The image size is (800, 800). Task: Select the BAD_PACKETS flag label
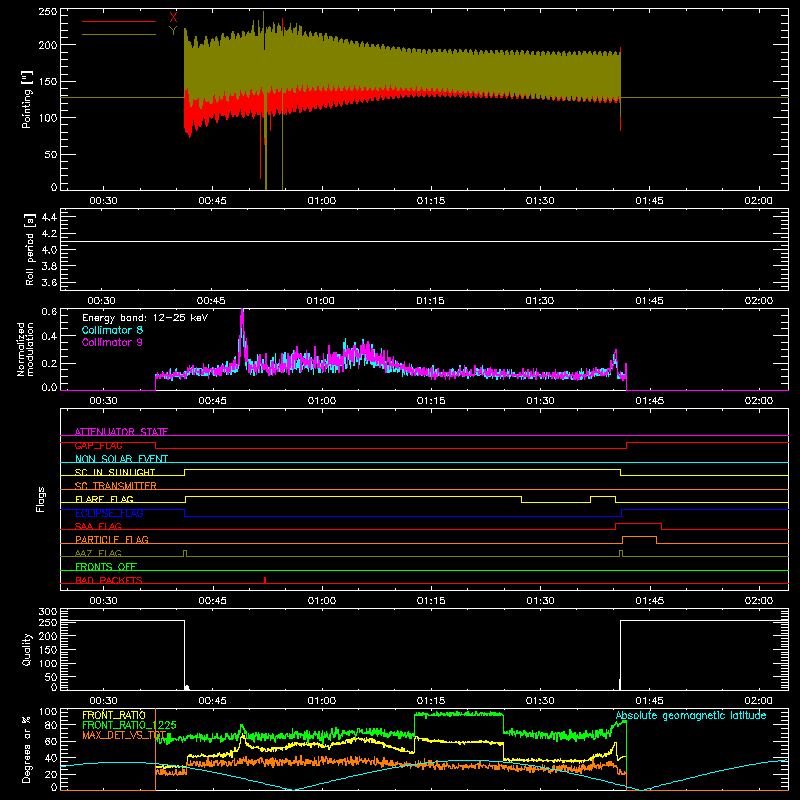point(109,580)
